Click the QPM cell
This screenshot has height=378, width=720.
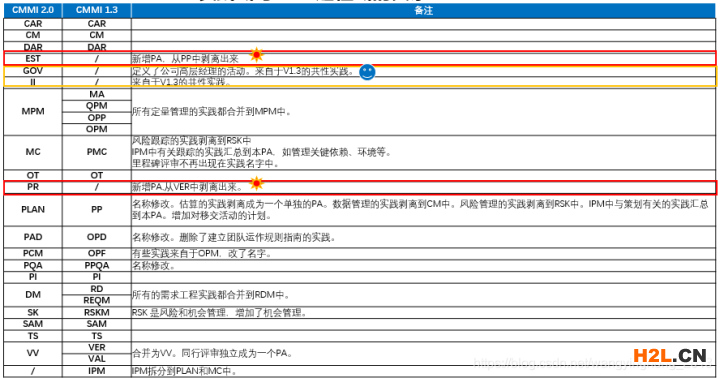click(x=97, y=106)
